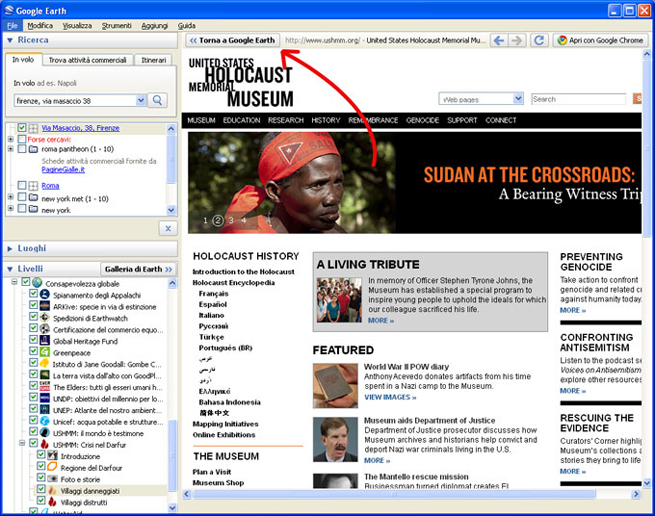Click the Villaggi distrutti flame icon
The height and width of the screenshot is (516, 655).
52,501
